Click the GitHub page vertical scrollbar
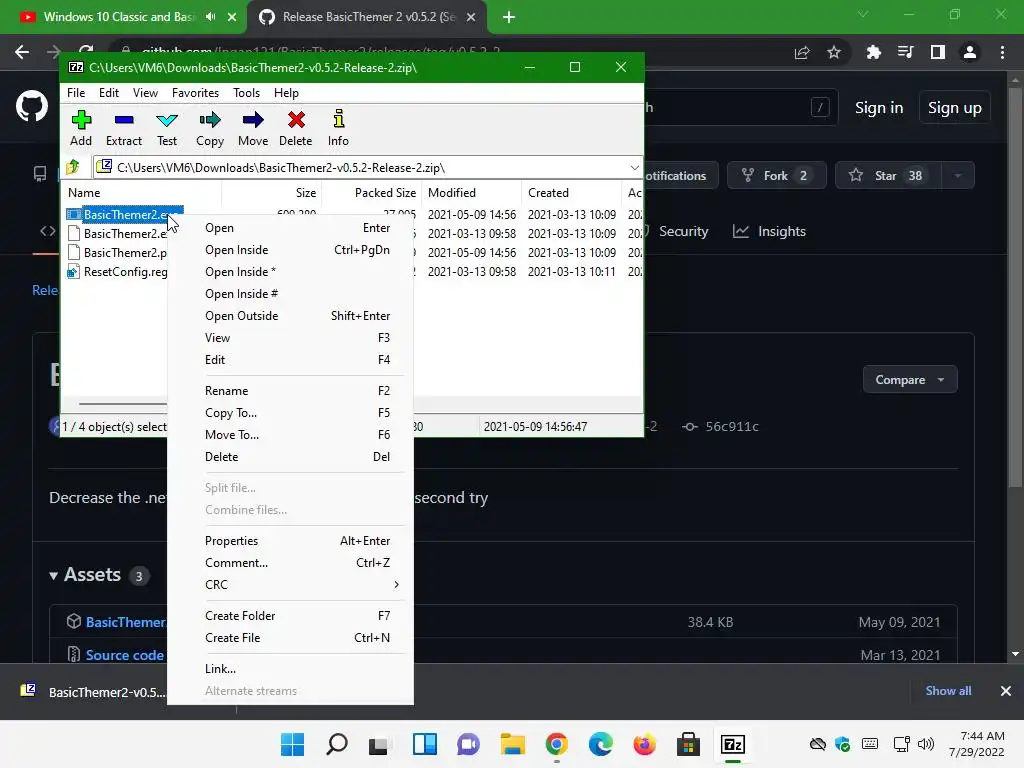The height and width of the screenshot is (768, 1024). (x=1015, y=287)
